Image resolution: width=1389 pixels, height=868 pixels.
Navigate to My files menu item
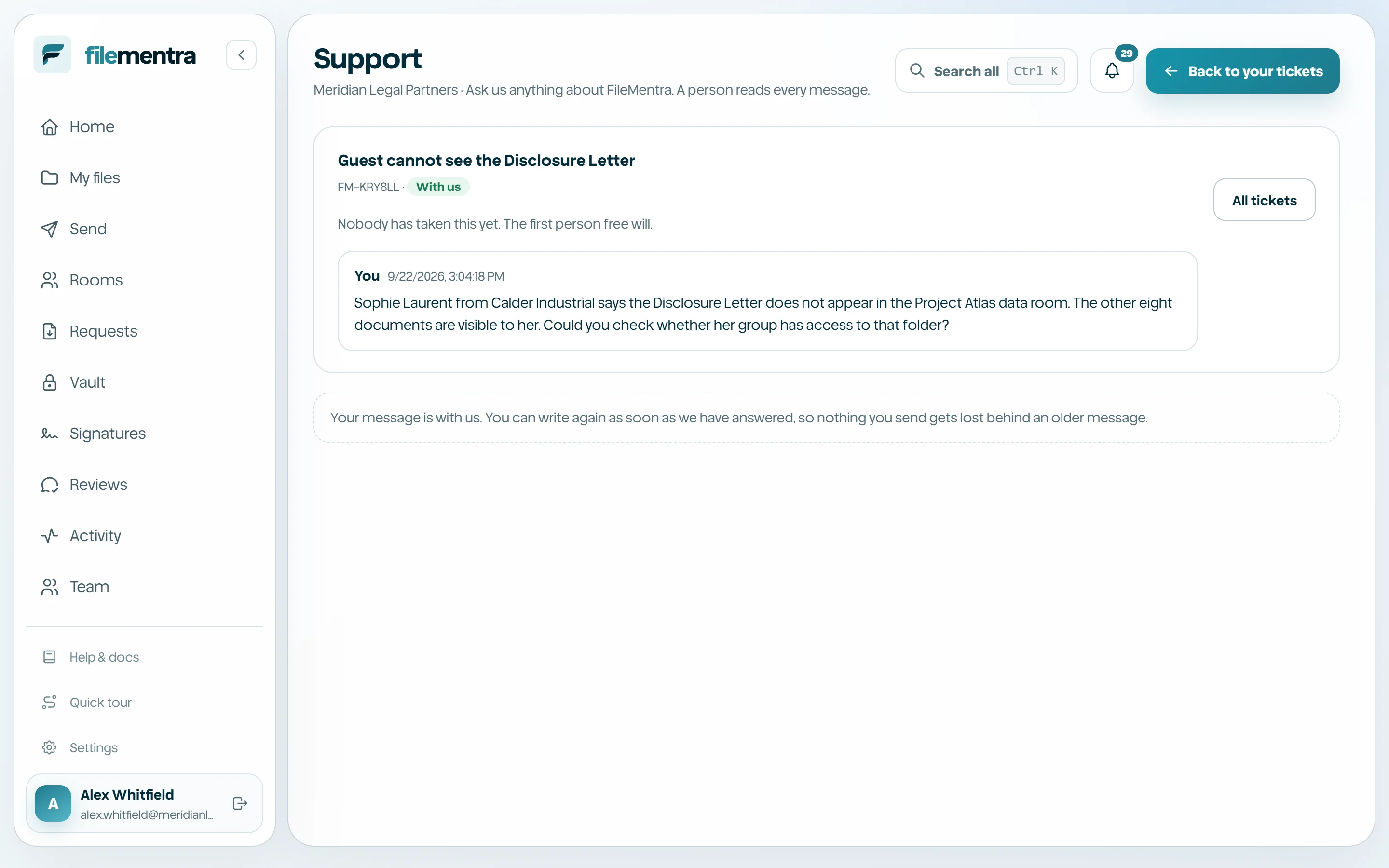(144, 178)
